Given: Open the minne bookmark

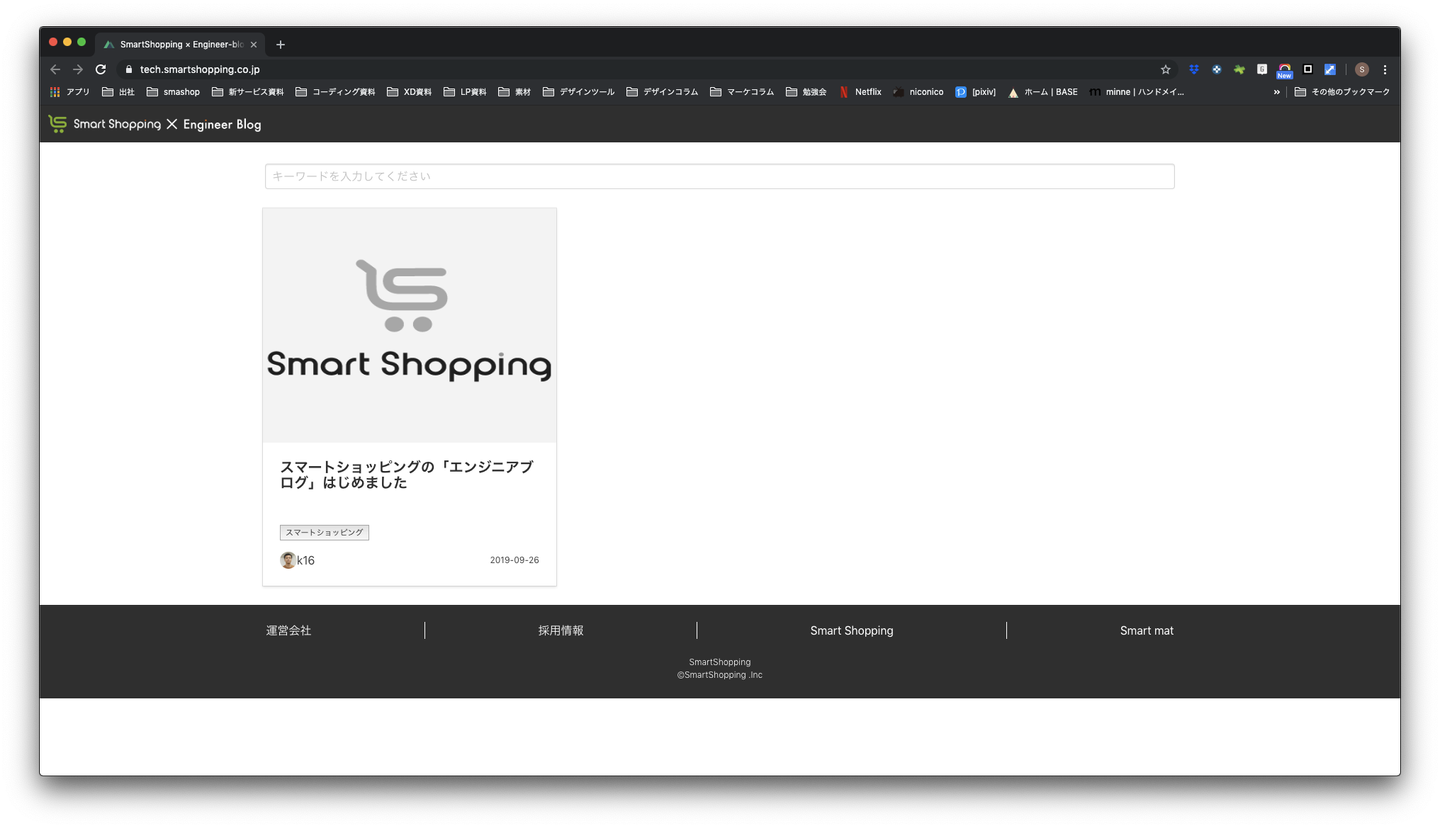Looking at the screenshot, I should 1136,92.
